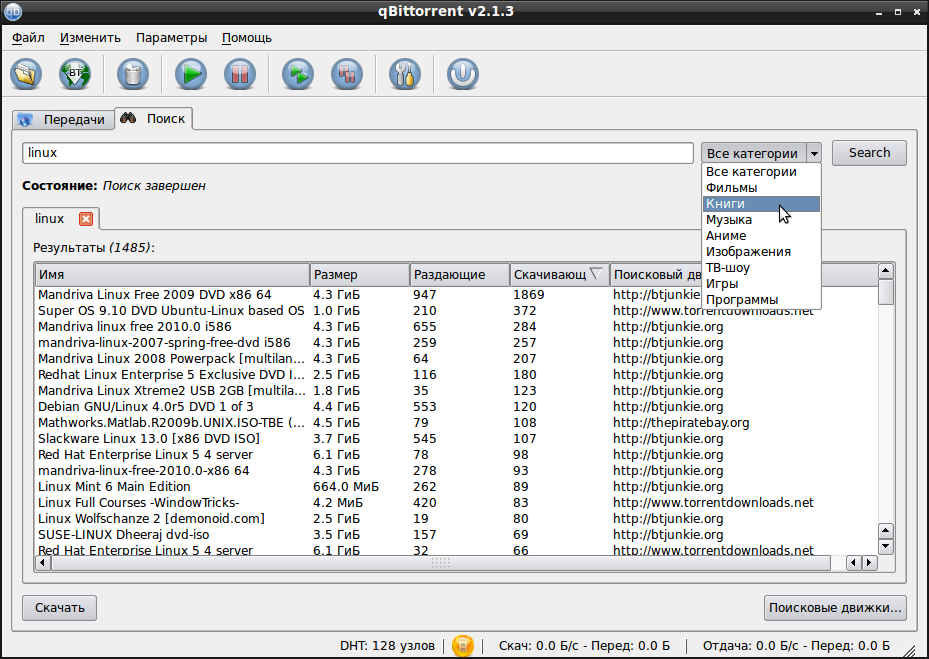Open the Параметры menu
Viewport: 929px width, 659px height.
171,38
